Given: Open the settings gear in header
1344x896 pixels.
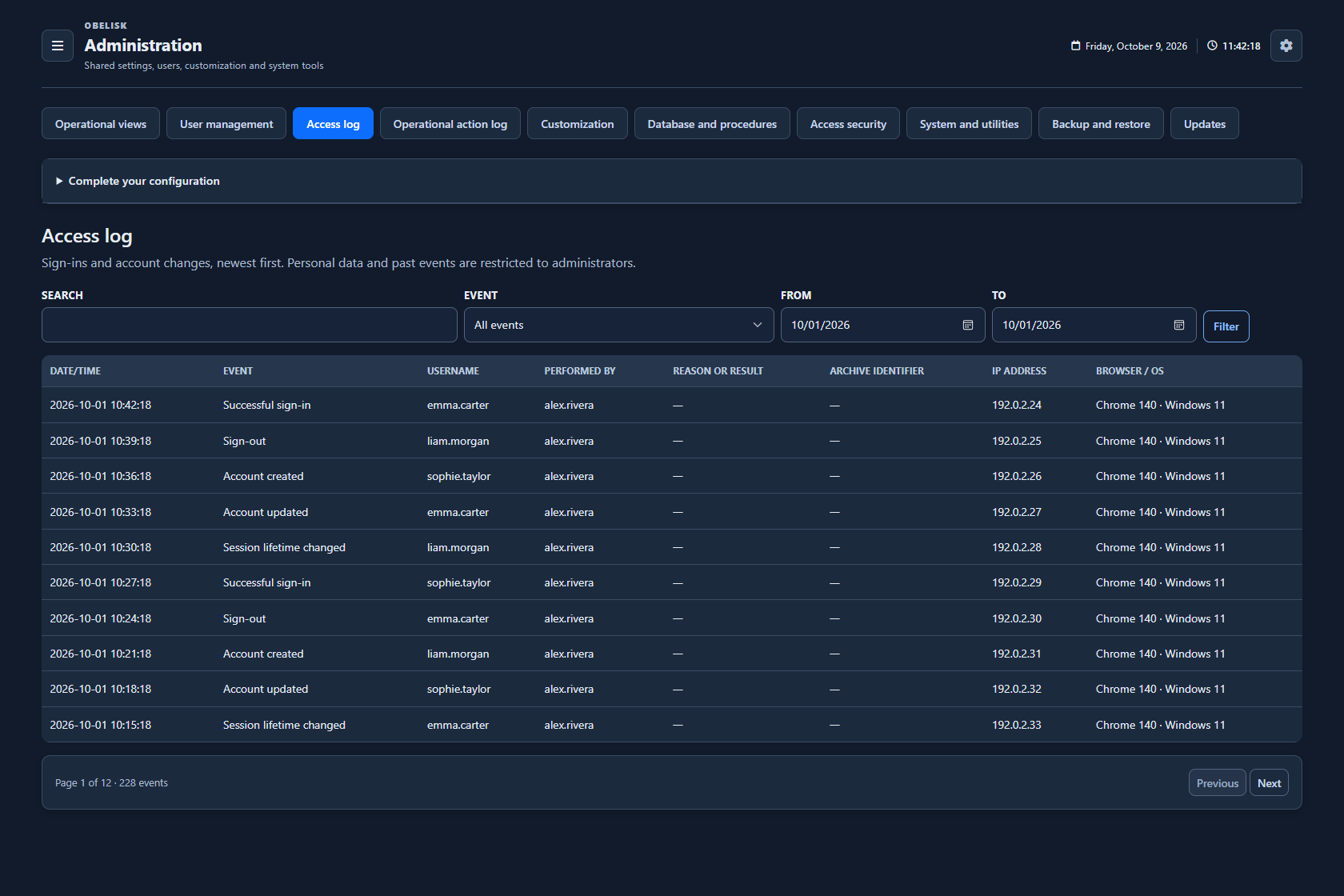Looking at the screenshot, I should coord(1286,46).
